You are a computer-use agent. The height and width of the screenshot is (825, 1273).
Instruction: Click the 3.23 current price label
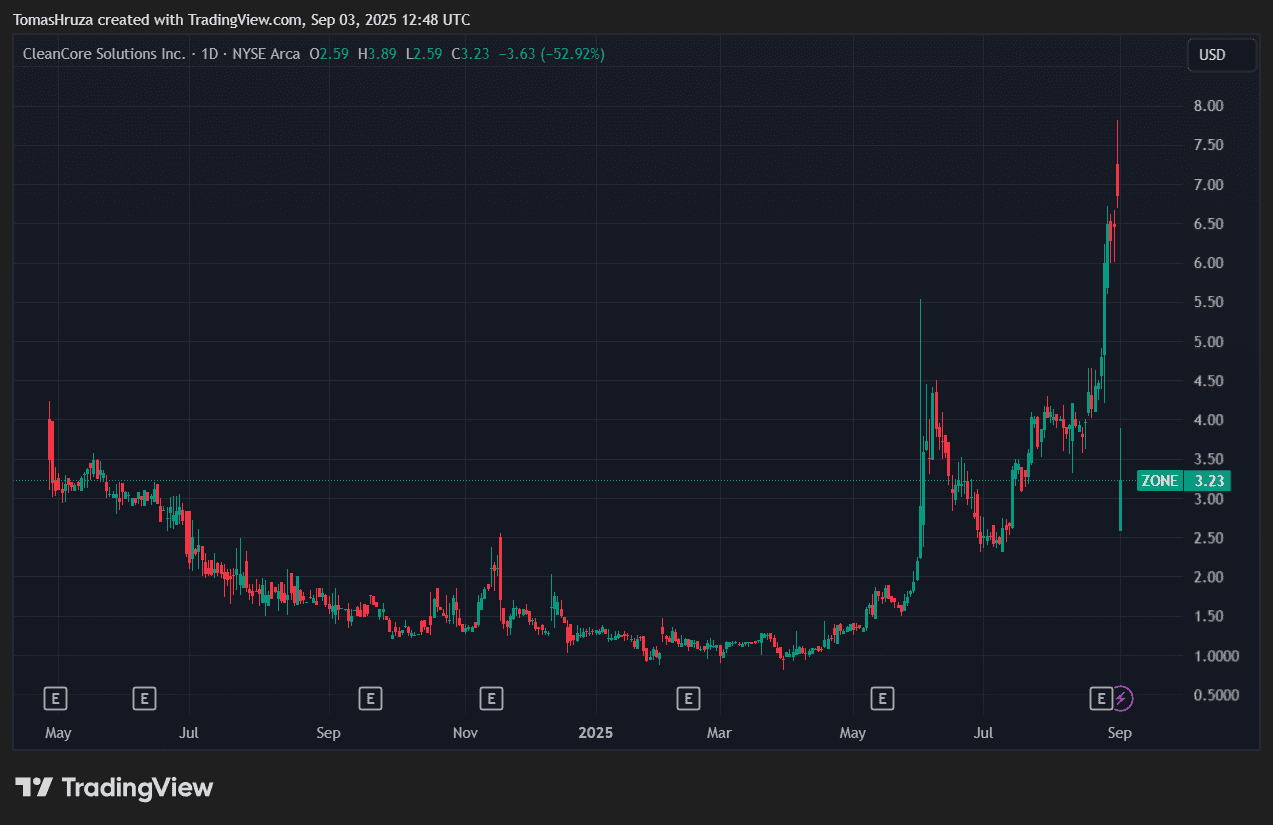click(1211, 481)
